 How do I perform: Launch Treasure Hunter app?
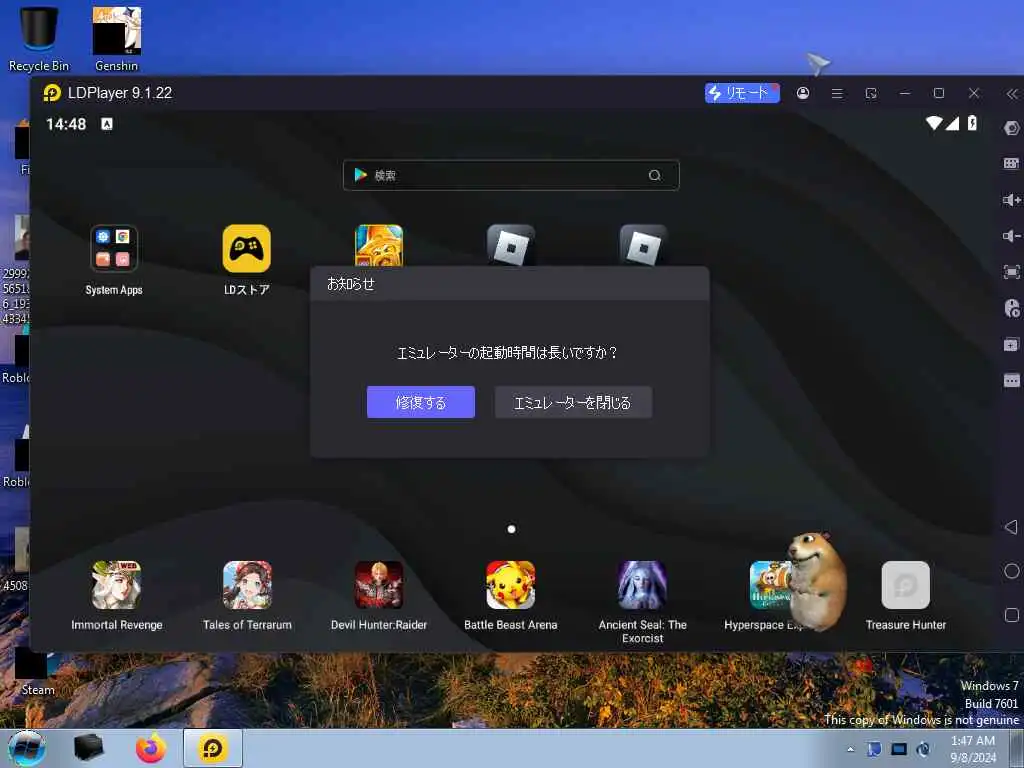(x=906, y=585)
